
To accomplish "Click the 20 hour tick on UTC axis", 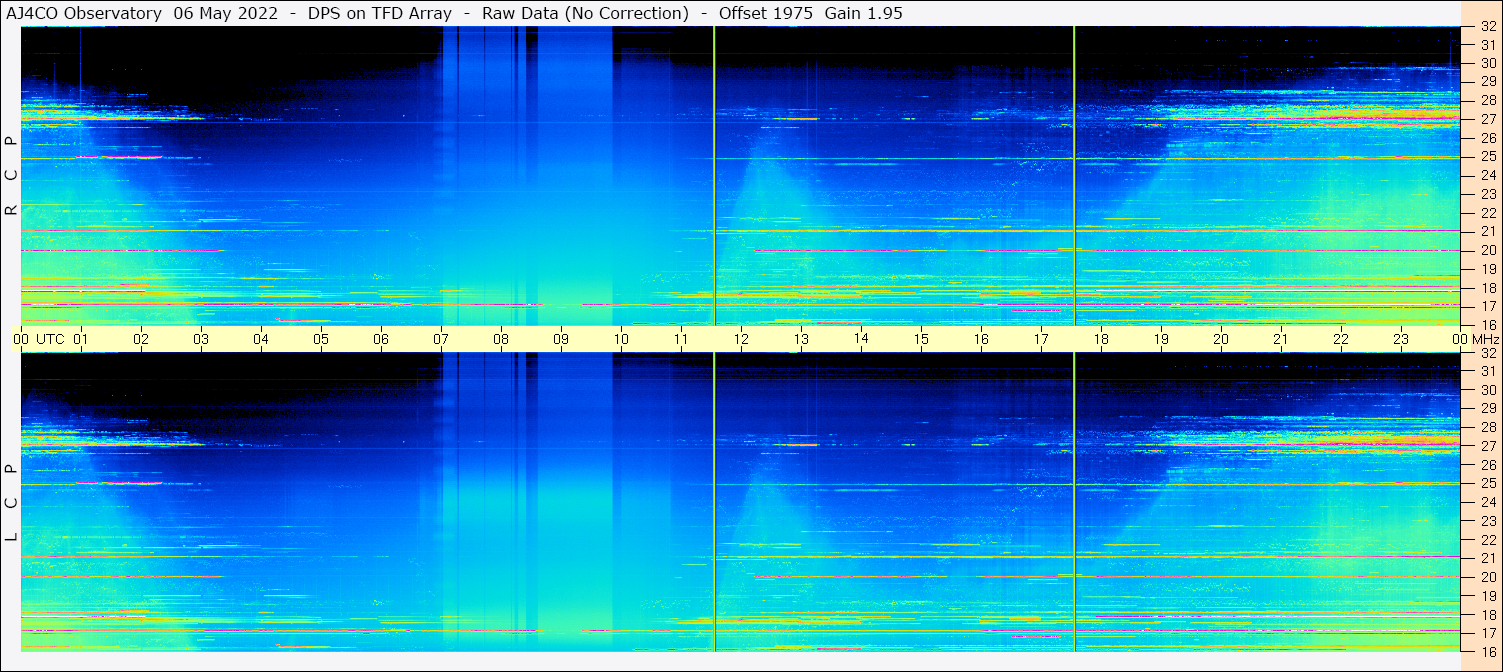I will (1221, 339).
